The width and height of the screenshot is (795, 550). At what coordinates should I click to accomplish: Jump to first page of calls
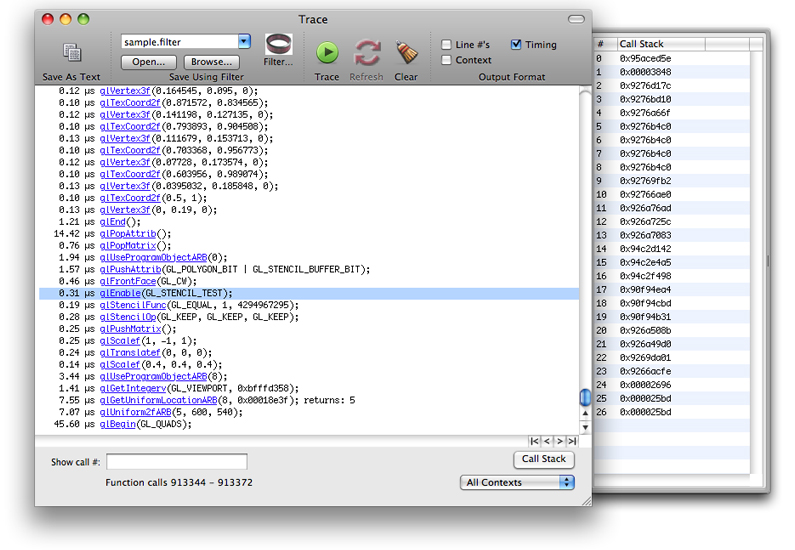click(535, 441)
